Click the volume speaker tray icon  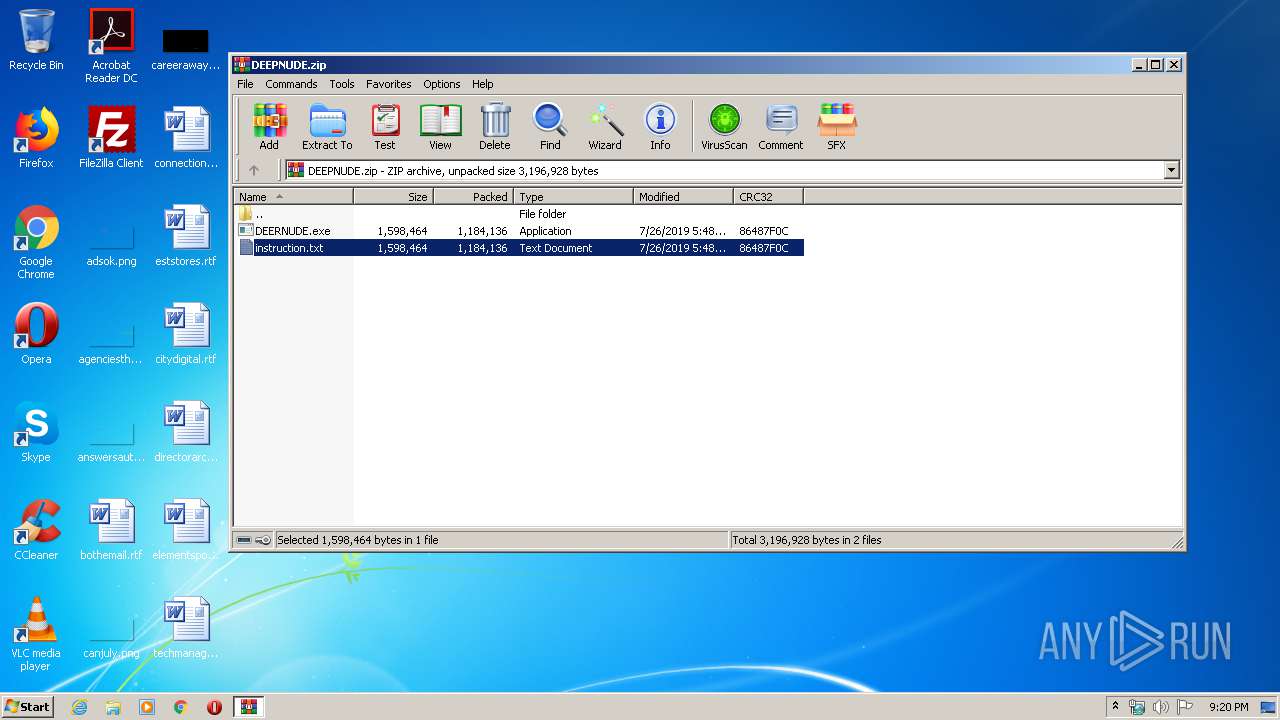[1161, 707]
